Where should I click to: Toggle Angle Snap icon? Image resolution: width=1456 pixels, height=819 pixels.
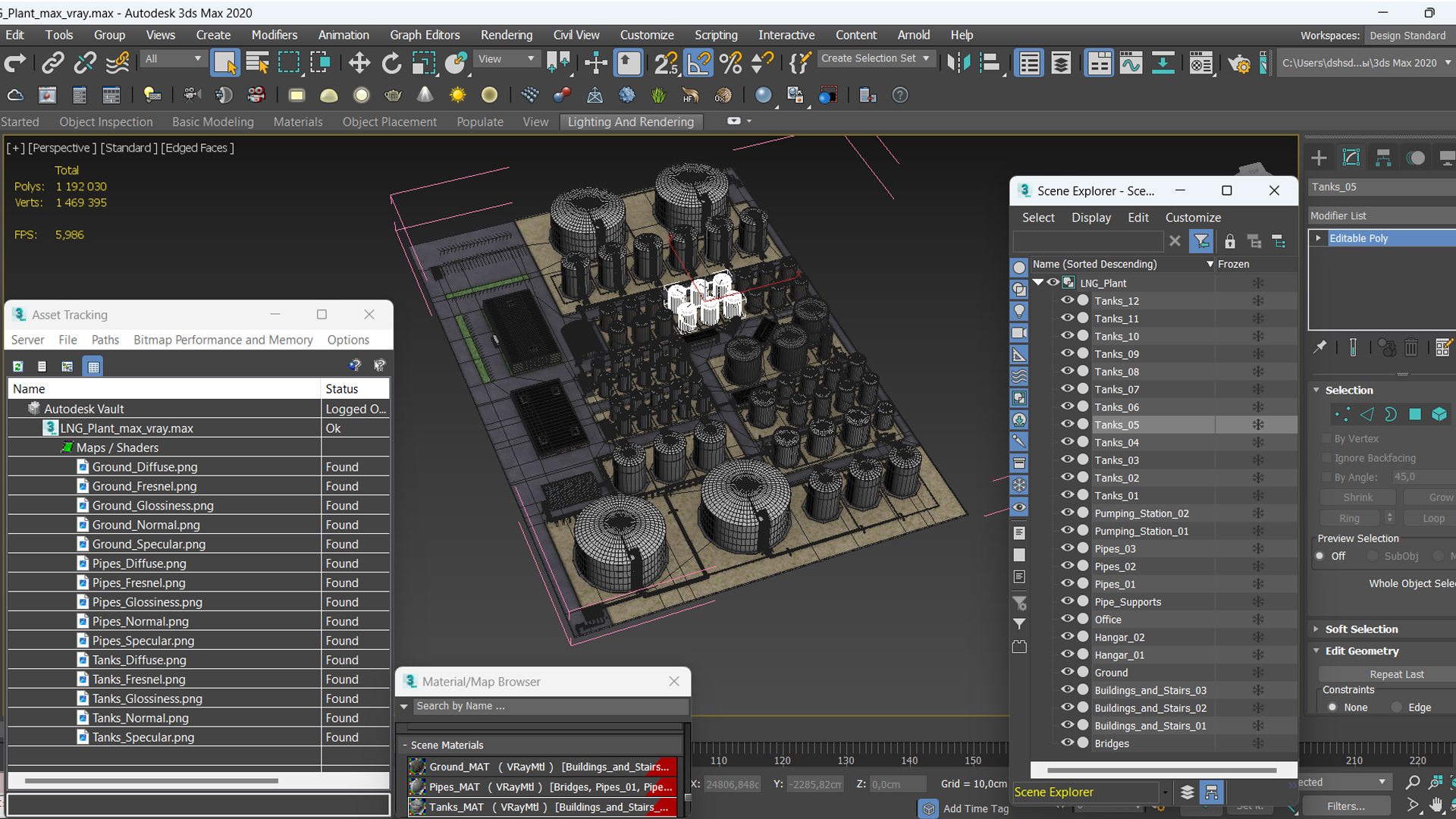[698, 63]
